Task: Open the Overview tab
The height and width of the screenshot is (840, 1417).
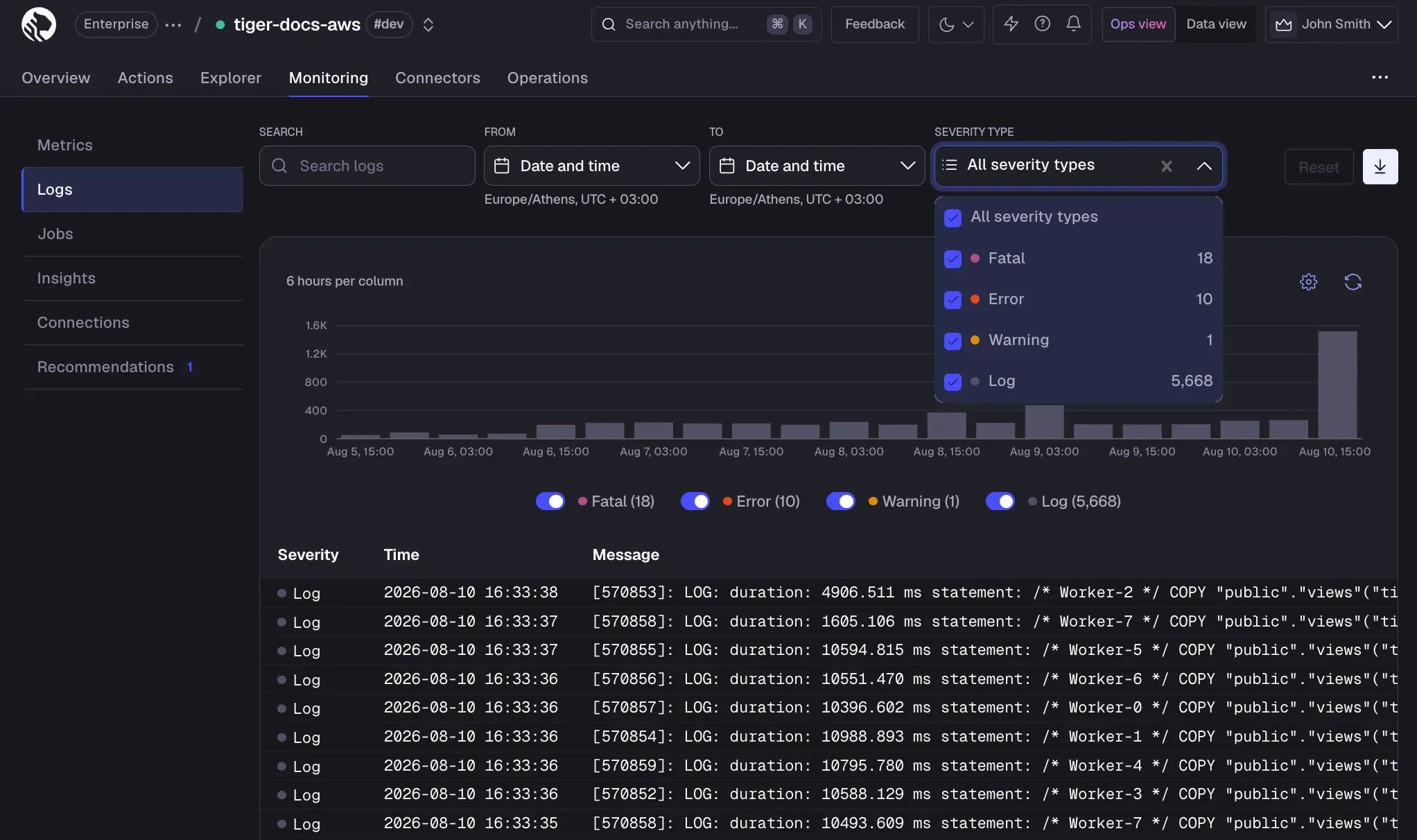Action: (56, 78)
